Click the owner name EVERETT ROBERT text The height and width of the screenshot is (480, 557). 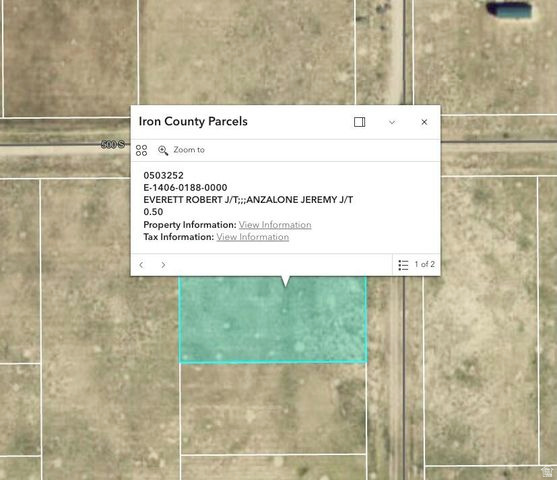pyautogui.click(x=183, y=200)
